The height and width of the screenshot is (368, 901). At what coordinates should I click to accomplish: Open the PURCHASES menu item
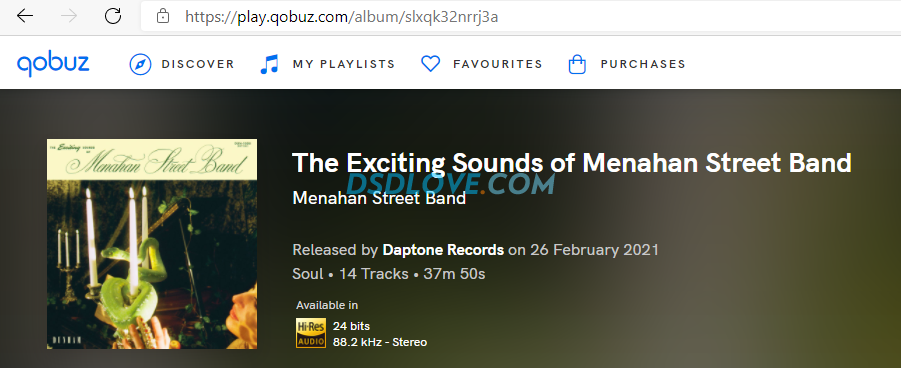pos(643,64)
